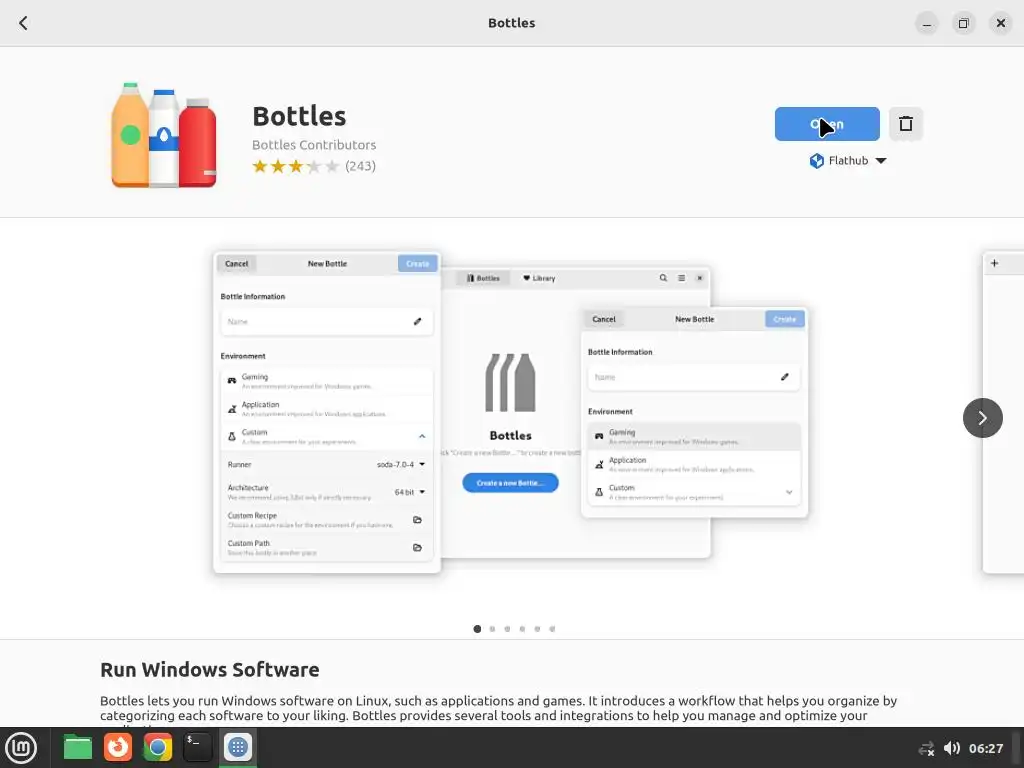The height and width of the screenshot is (768, 1024).
Task: Open the network status tray icon
Action: (x=926, y=749)
